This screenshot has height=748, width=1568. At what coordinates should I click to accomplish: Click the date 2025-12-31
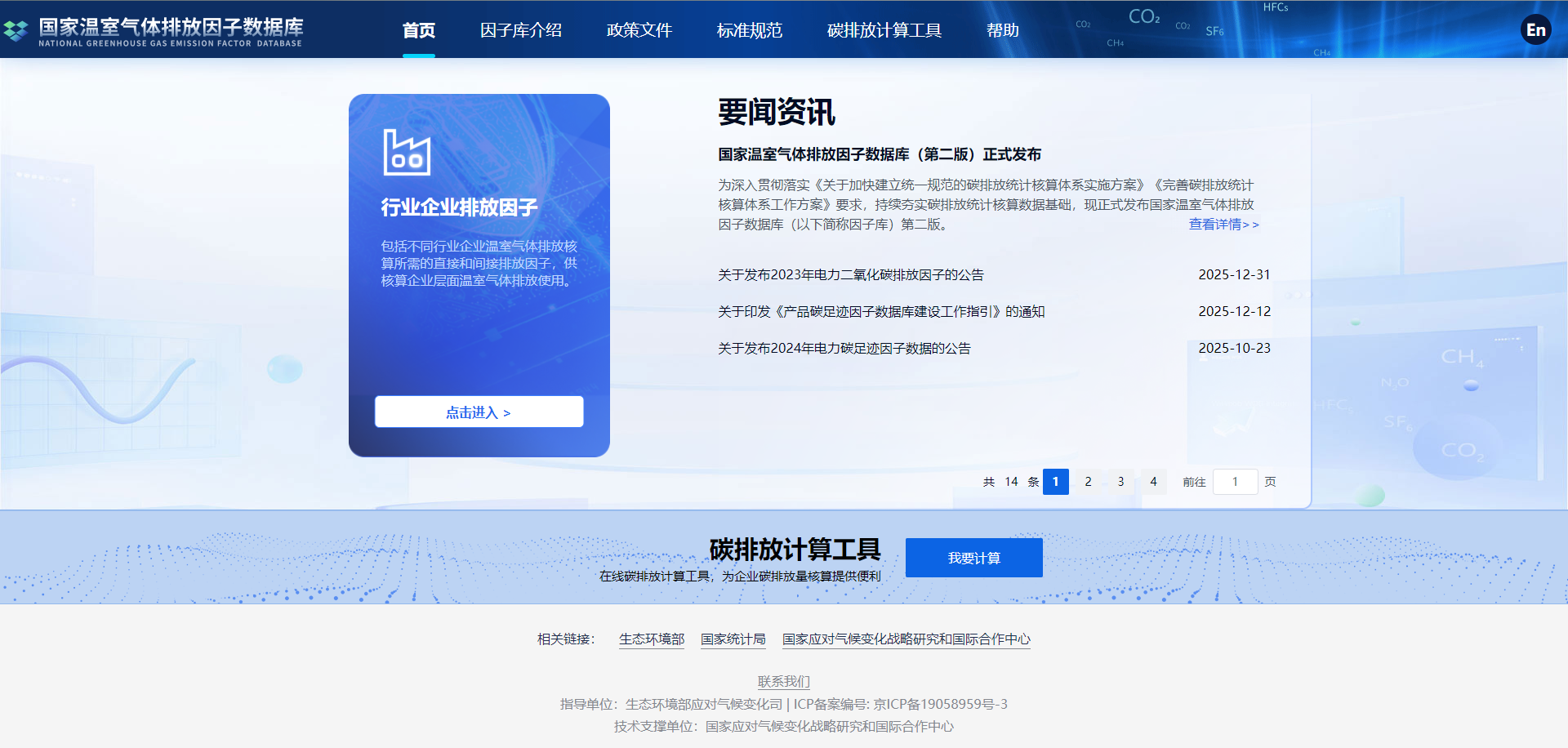(1234, 274)
